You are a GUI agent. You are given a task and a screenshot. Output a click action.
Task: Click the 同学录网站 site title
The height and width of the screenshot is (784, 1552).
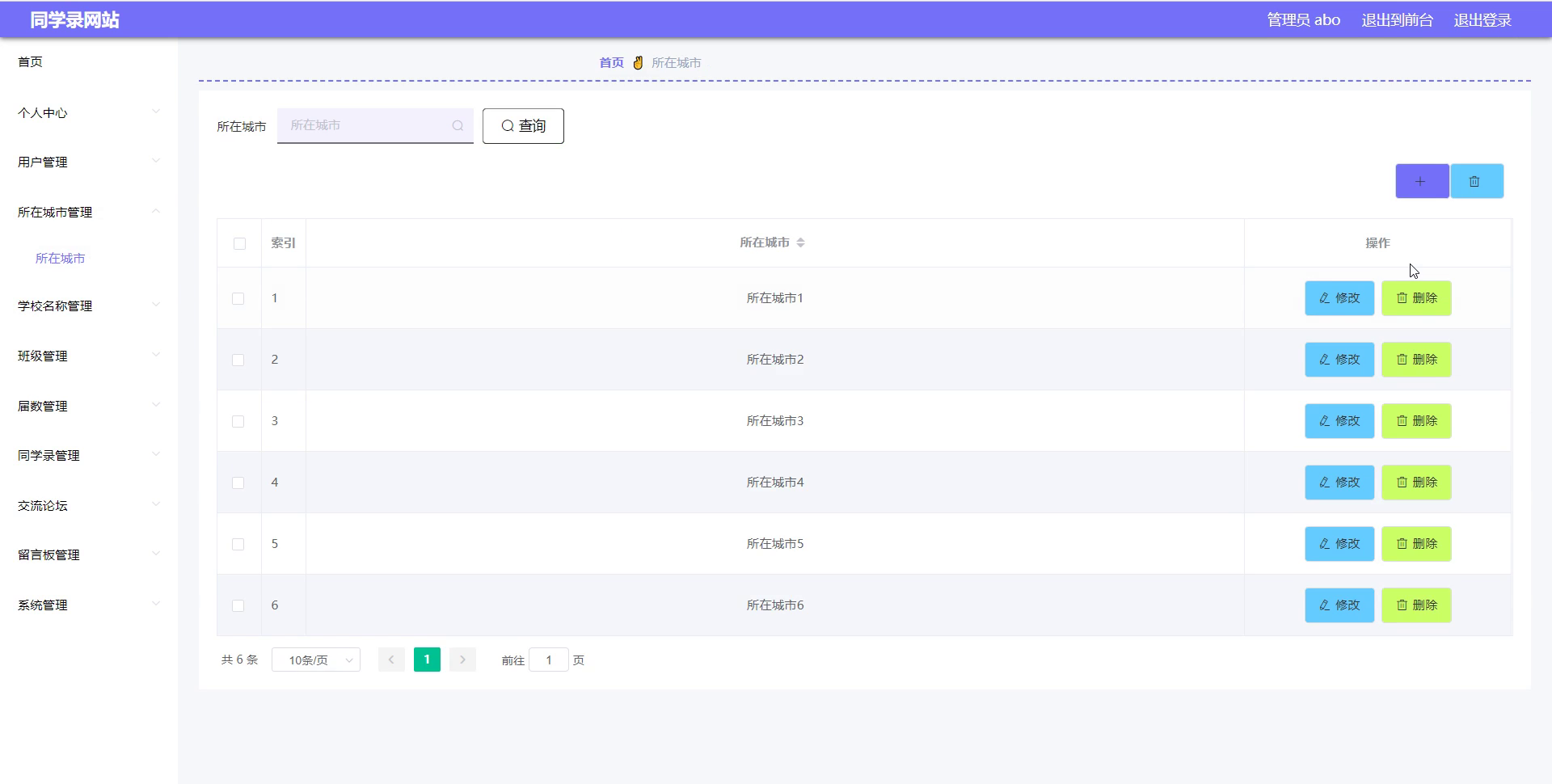click(74, 19)
